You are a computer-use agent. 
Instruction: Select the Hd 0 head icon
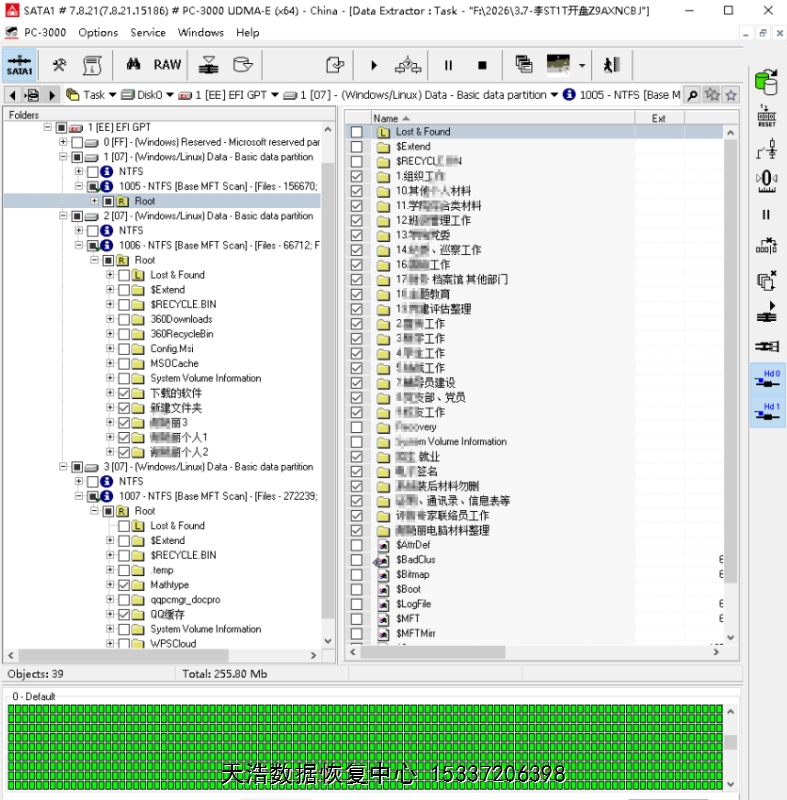(x=767, y=379)
